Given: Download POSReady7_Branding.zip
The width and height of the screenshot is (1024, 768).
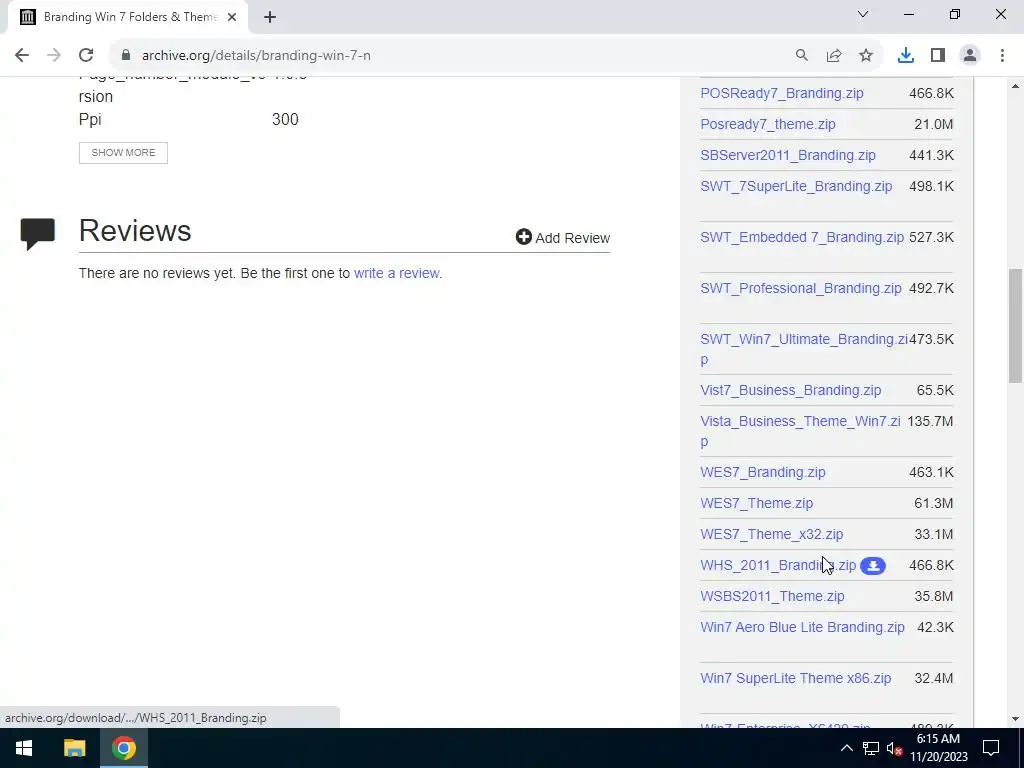Looking at the screenshot, I should coord(782,93).
